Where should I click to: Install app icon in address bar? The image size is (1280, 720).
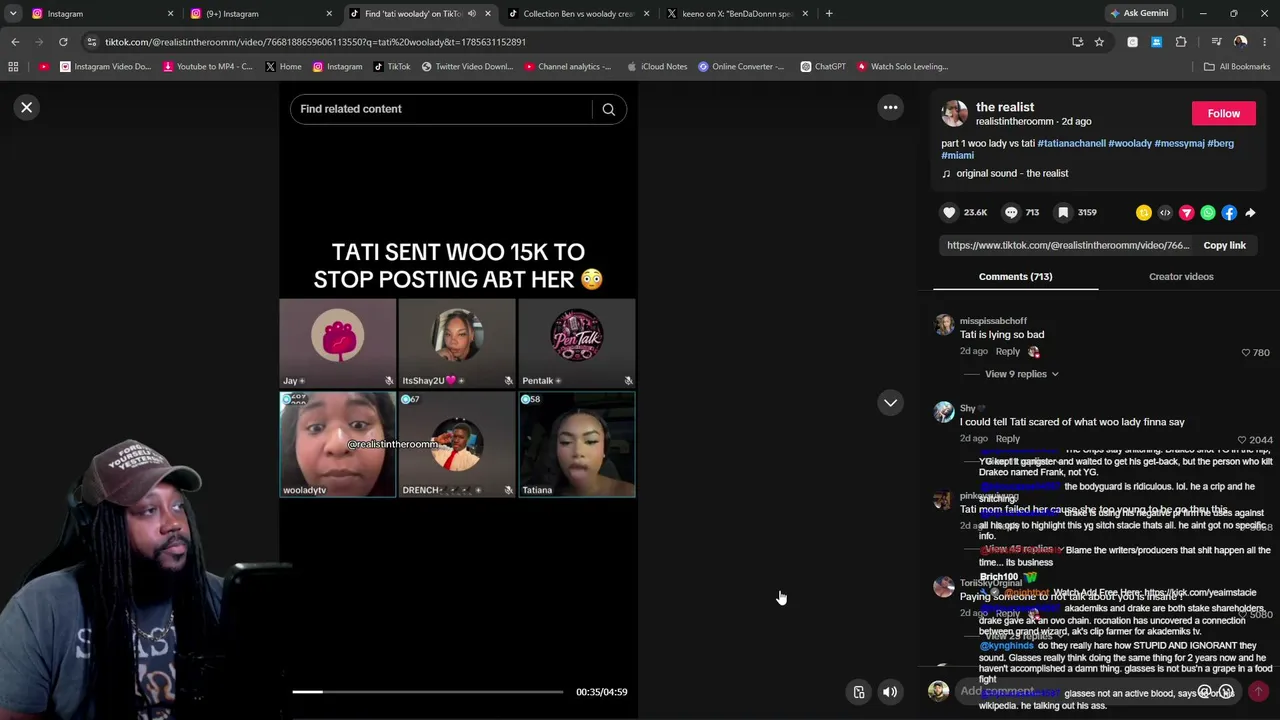(x=1077, y=42)
